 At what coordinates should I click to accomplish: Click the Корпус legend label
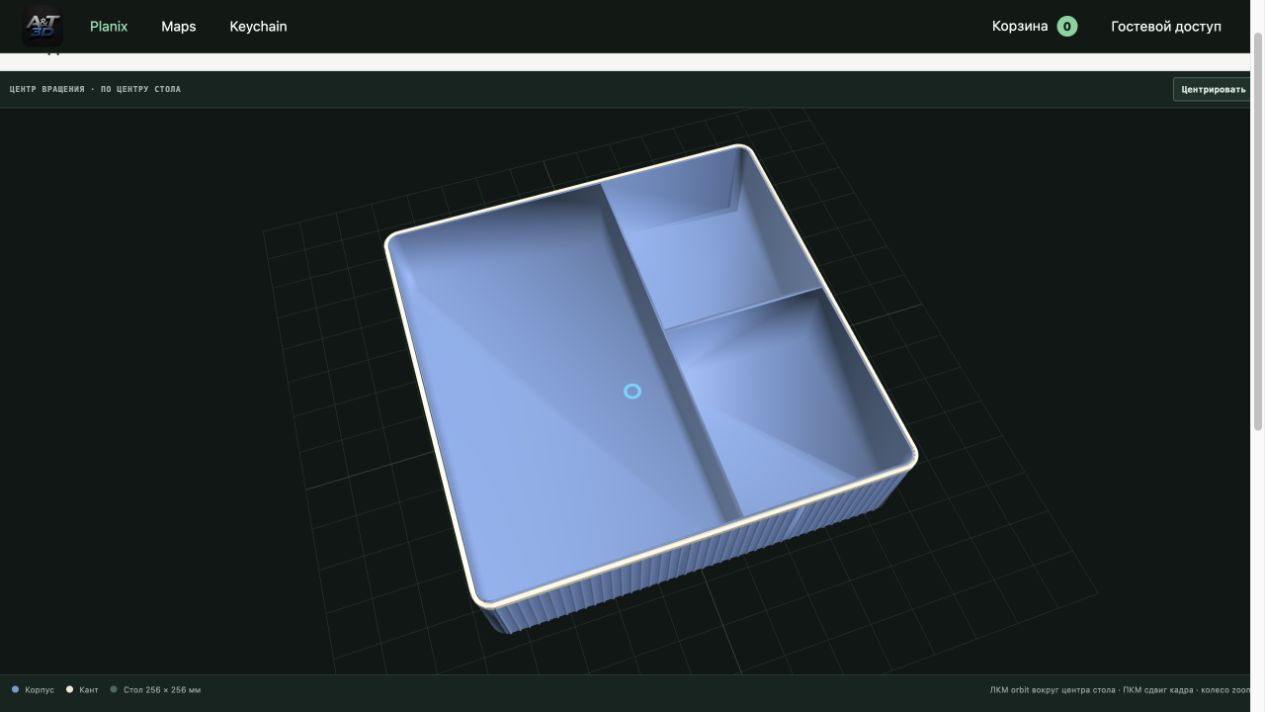pos(39,690)
